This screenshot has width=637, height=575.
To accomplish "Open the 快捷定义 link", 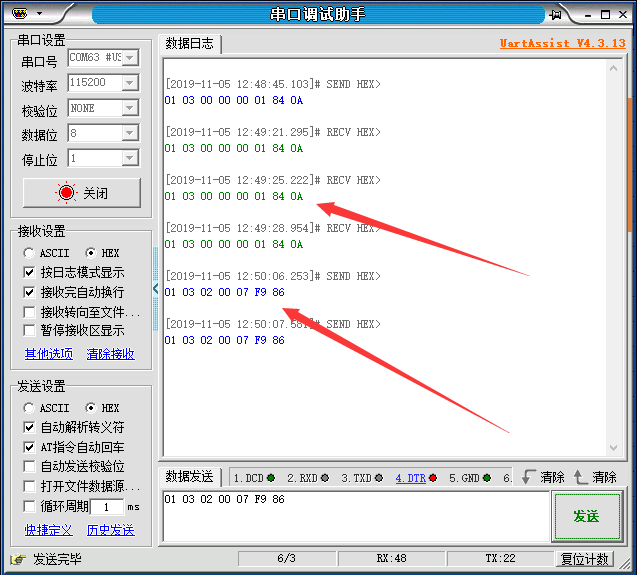I will [x=49, y=530].
